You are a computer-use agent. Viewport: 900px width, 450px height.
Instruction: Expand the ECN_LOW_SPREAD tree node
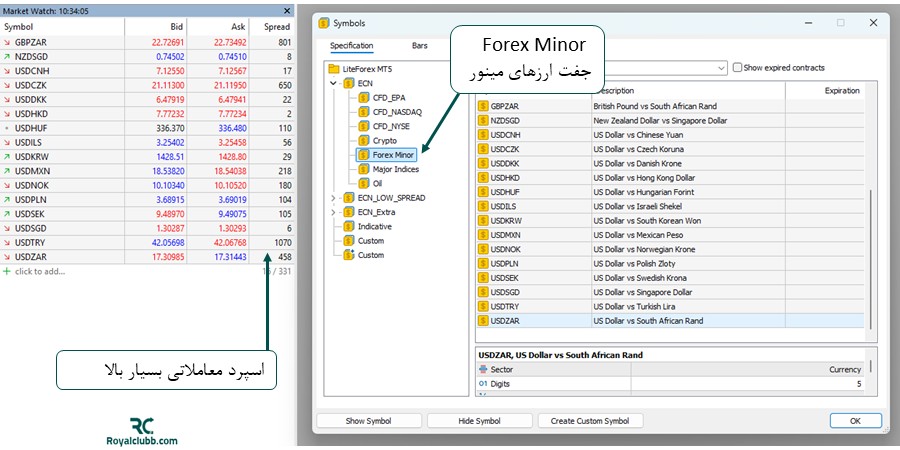334,198
